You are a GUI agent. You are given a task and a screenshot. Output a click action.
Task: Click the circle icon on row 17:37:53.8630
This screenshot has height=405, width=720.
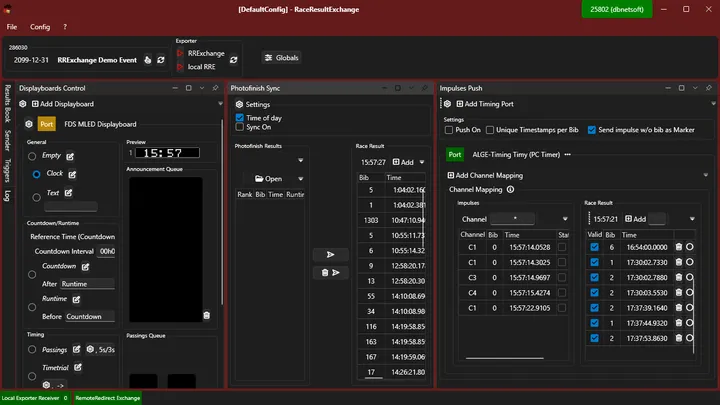(690, 338)
